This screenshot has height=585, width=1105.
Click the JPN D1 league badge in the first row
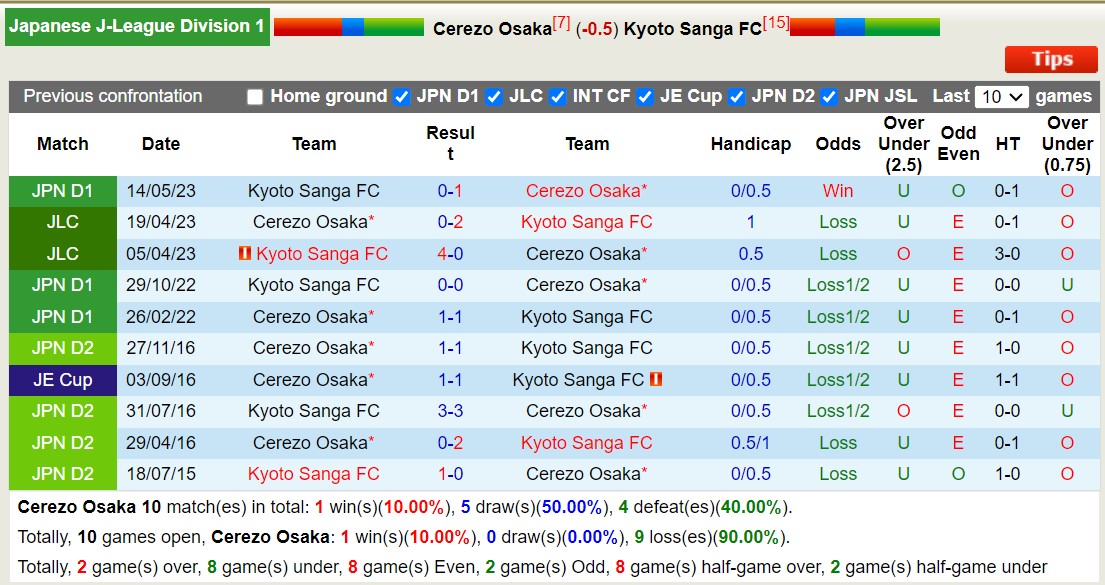62,191
